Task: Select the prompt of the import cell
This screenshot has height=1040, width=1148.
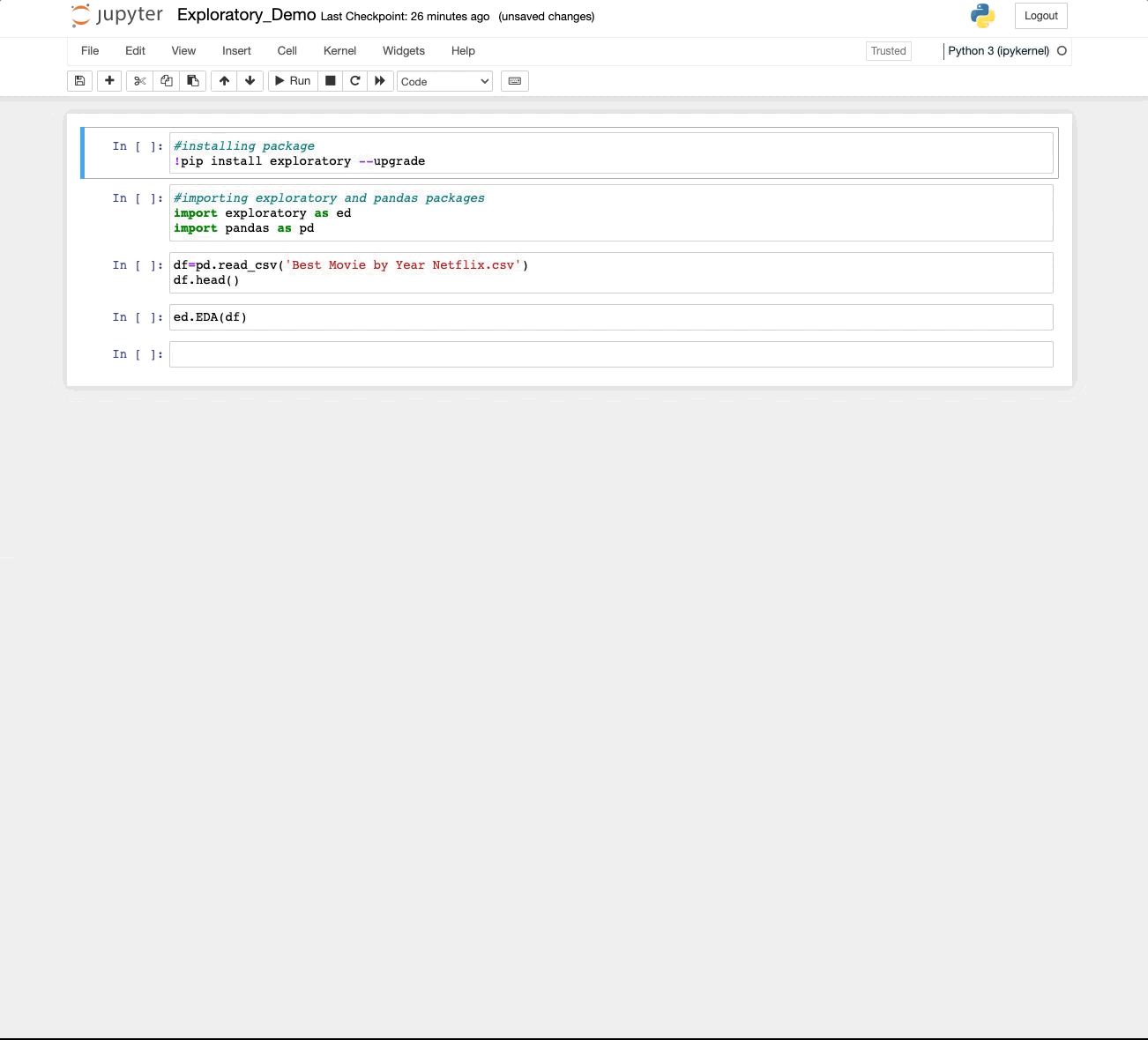Action: 138,198
